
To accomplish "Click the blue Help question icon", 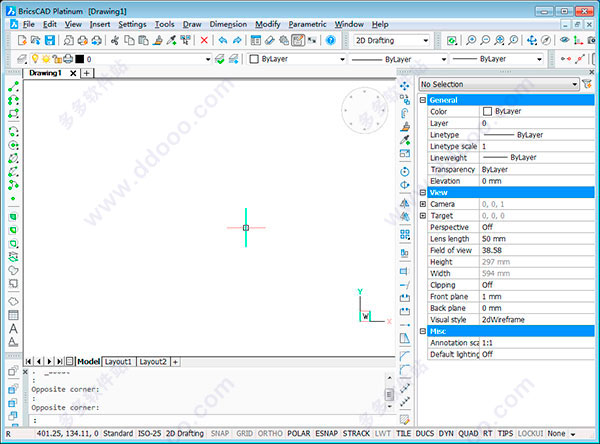I will click(x=331, y=40).
